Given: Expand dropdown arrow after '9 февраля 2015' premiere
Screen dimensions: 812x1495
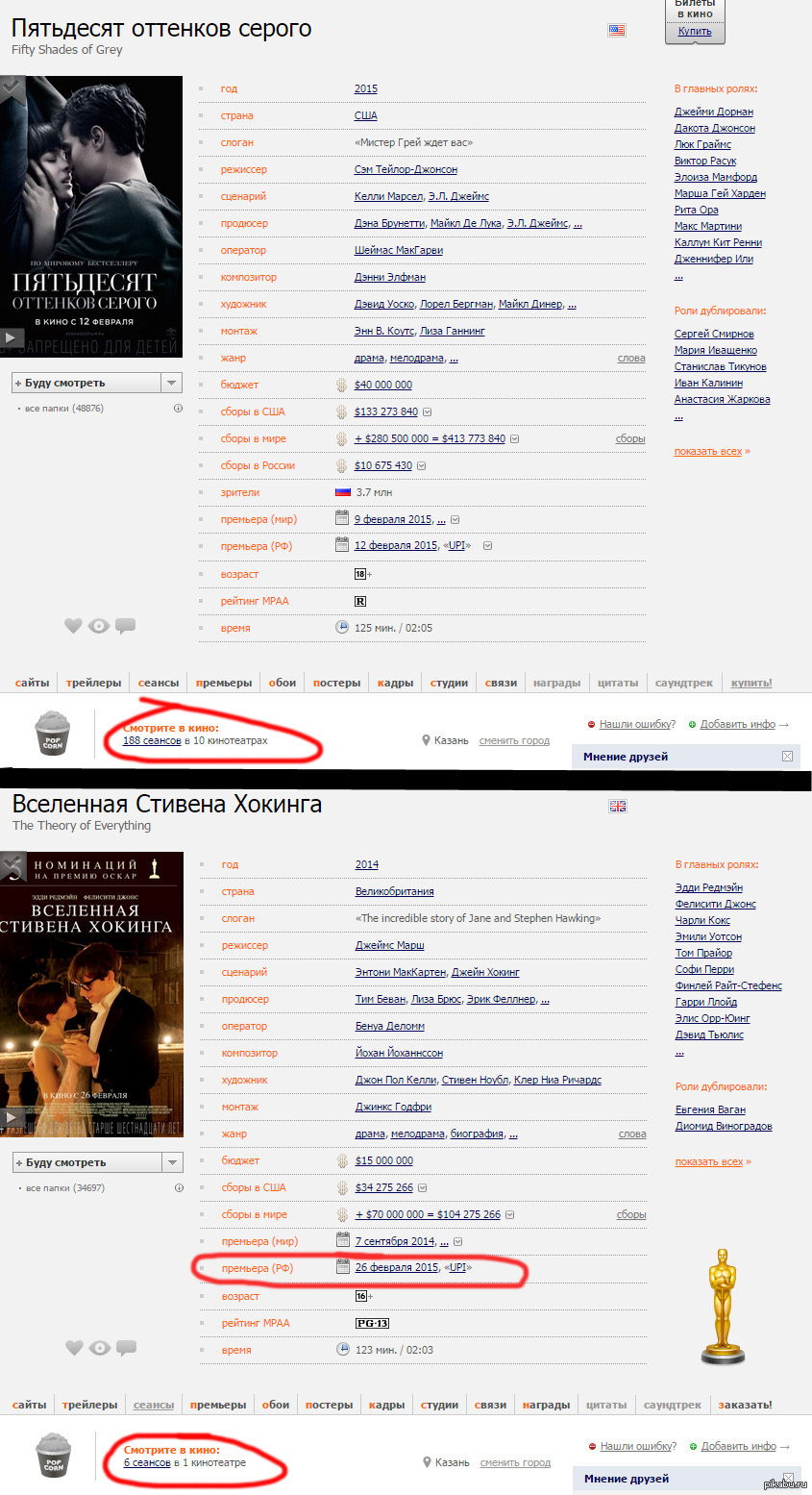Looking at the screenshot, I should 455,519.
